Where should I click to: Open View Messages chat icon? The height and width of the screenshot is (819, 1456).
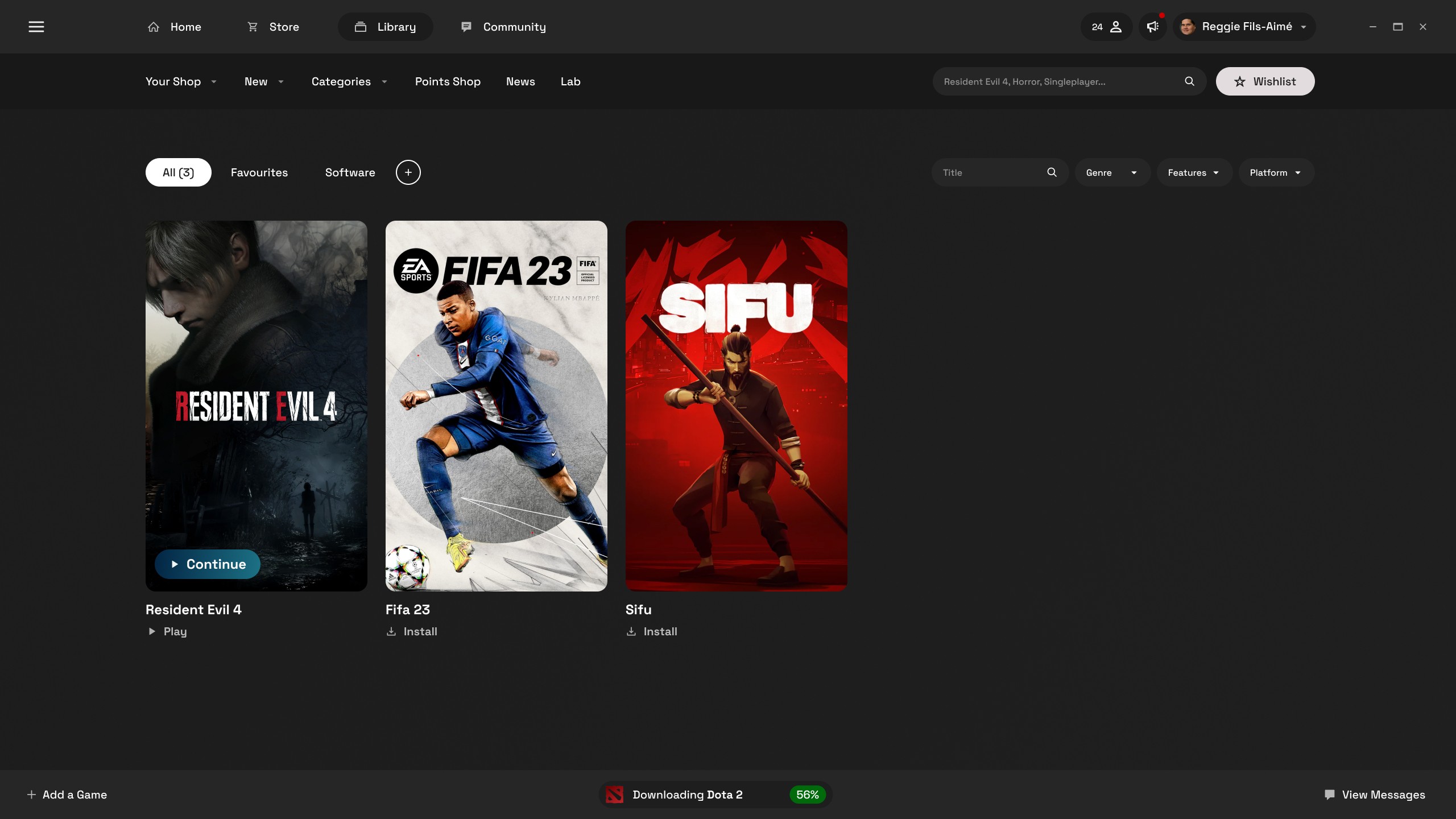(x=1329, y=795)
